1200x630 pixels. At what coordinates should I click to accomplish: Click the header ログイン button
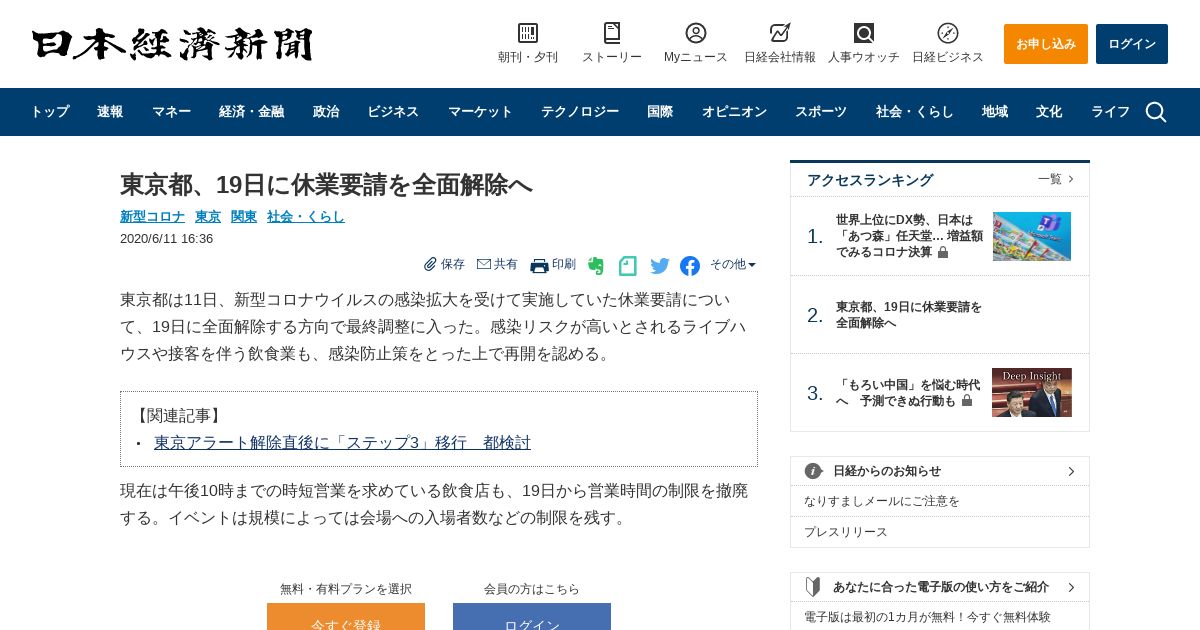tap(1132, 44)
